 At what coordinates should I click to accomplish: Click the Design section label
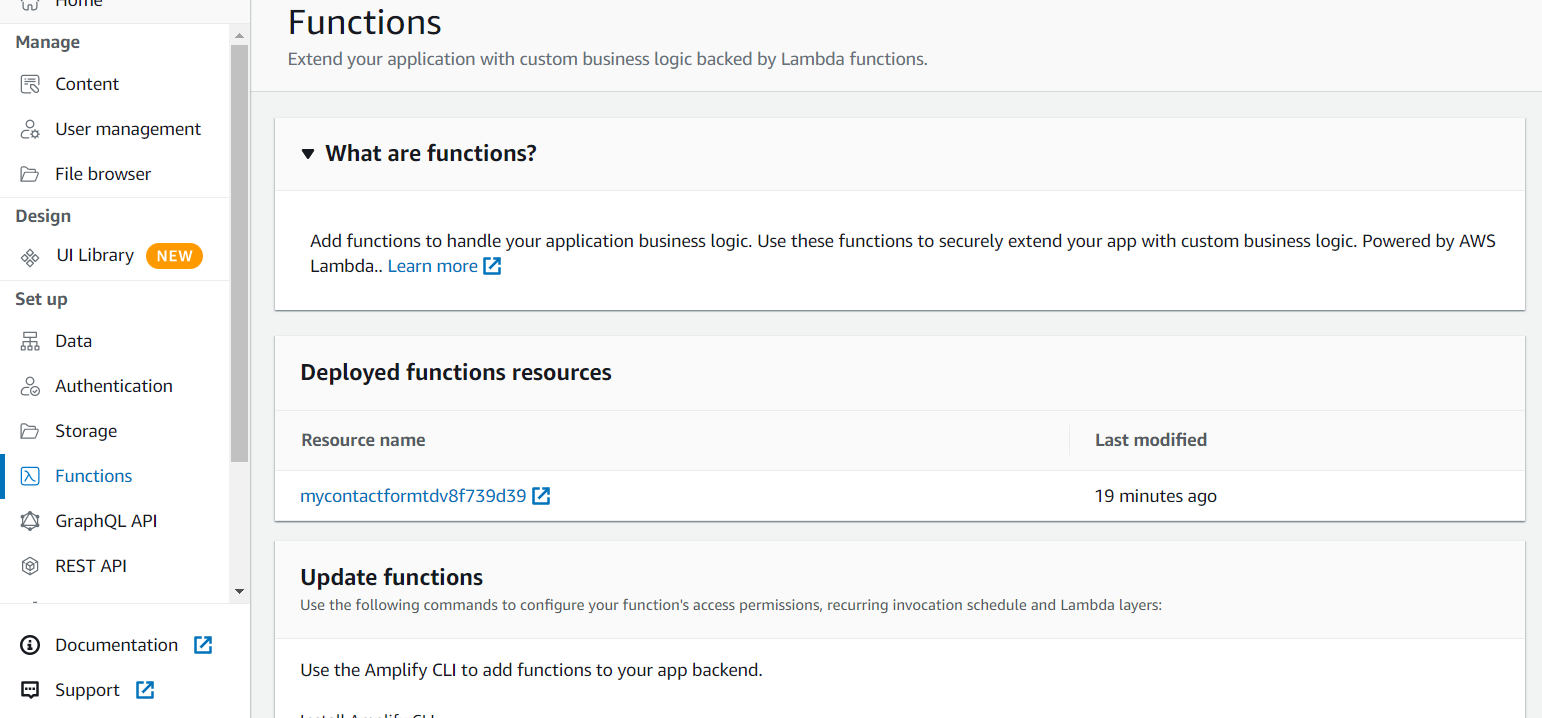[x=43, y=216]
